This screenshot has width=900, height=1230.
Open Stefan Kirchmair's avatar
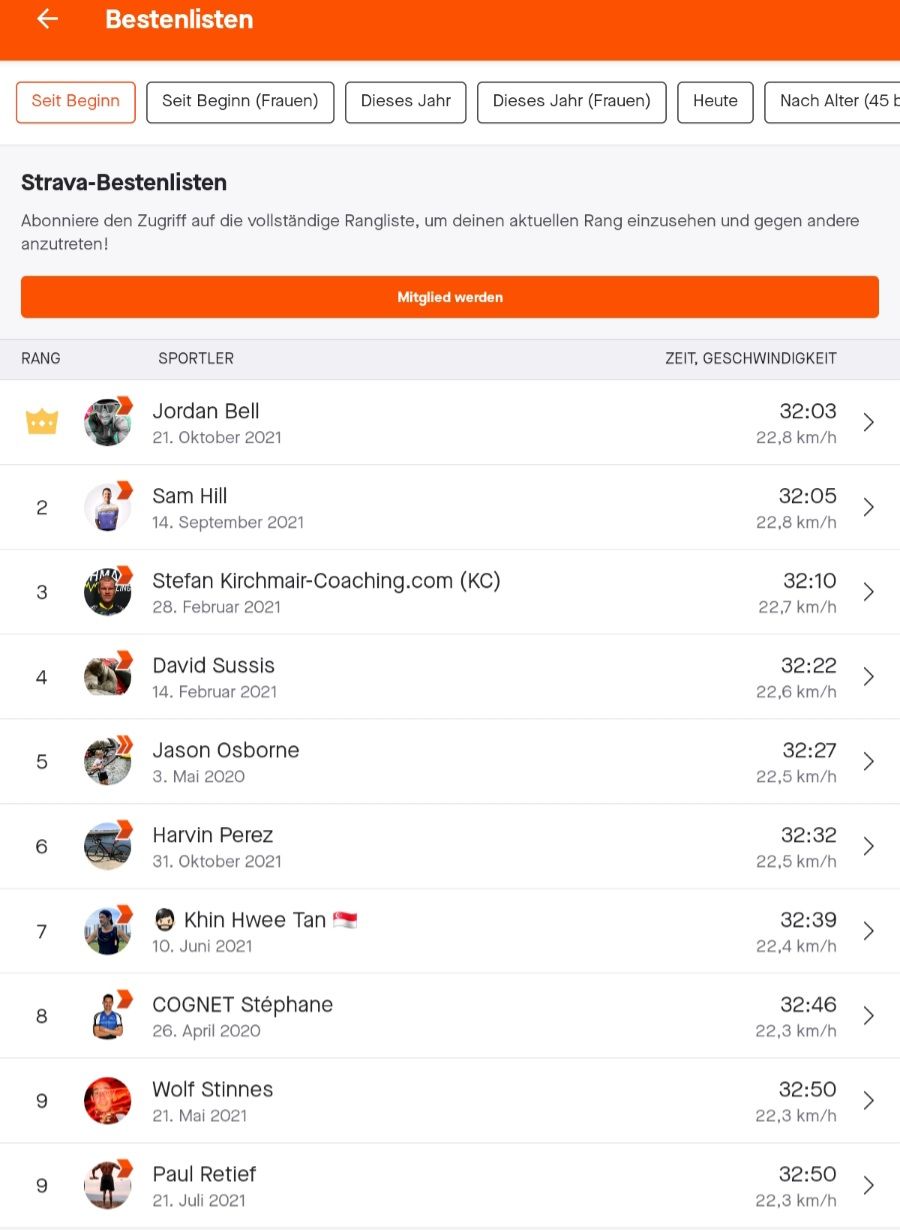point(107,592)
